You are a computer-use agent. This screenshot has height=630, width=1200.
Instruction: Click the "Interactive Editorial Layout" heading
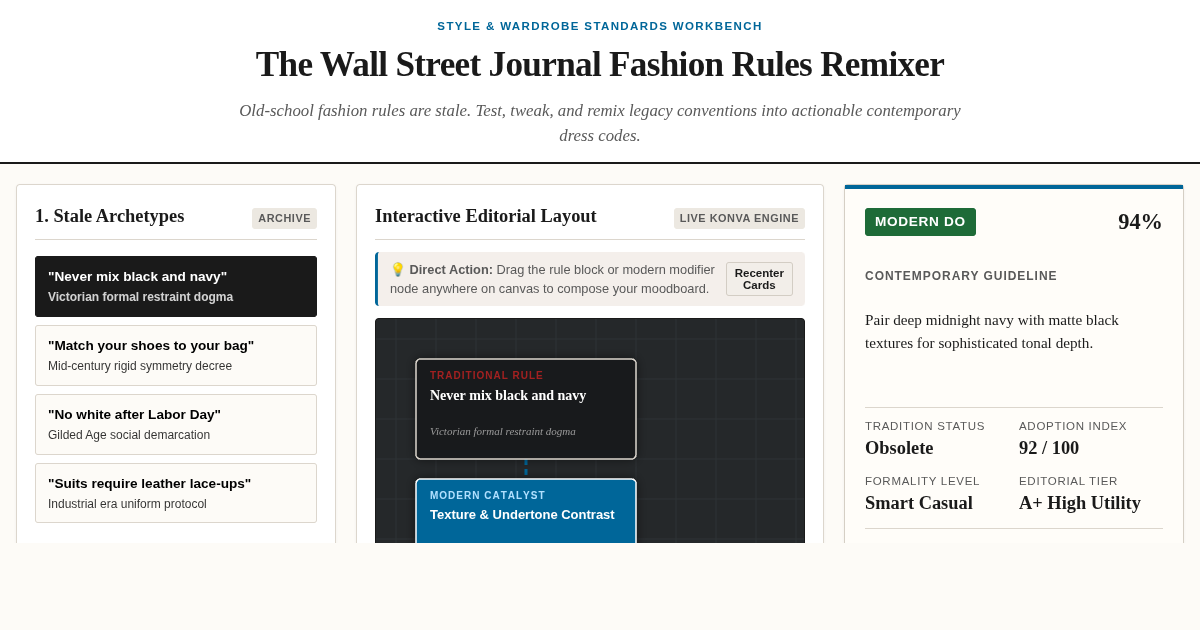click(486, 216)
